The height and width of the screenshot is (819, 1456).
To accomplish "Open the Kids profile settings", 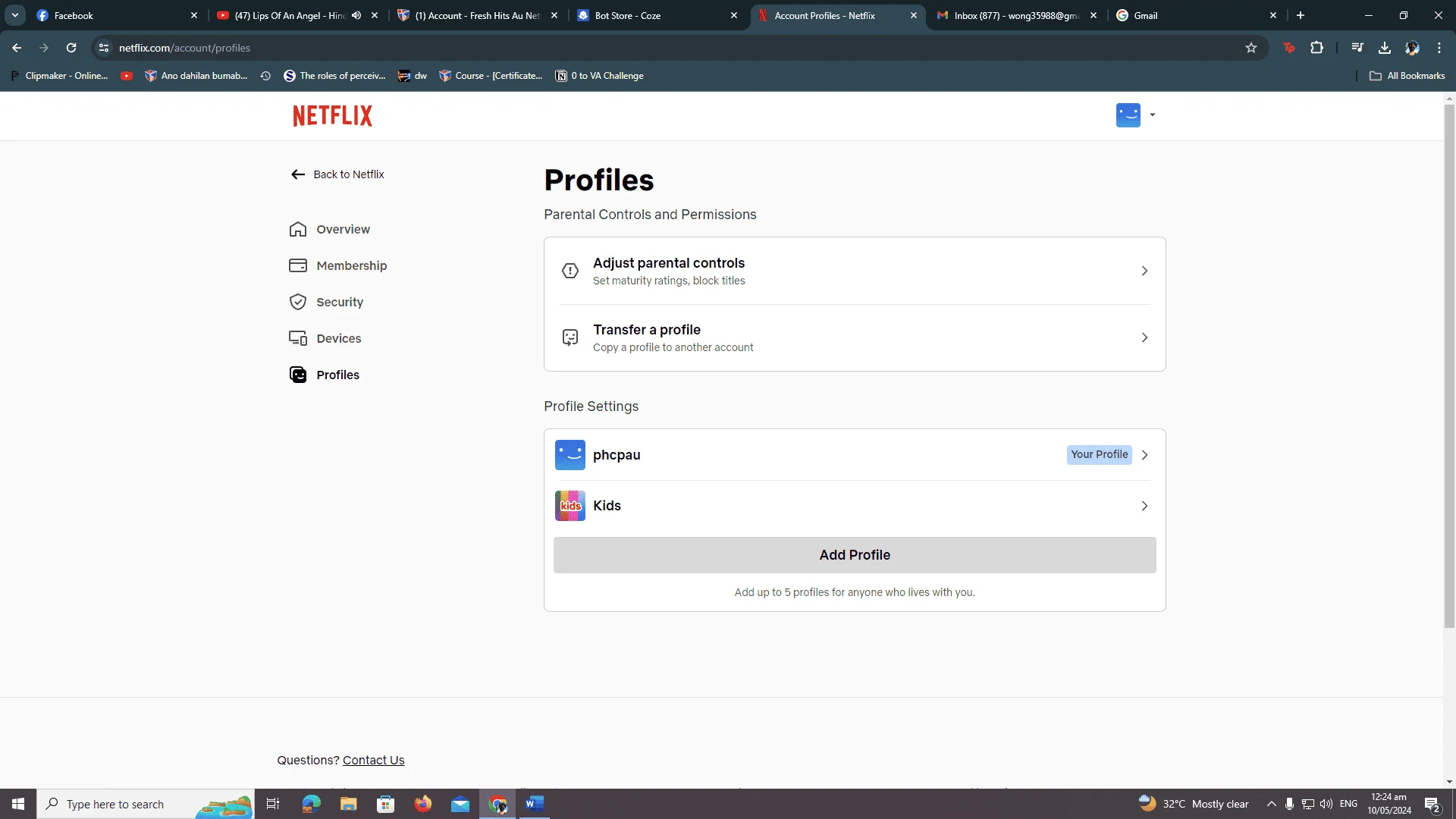I will click(855, 506).
